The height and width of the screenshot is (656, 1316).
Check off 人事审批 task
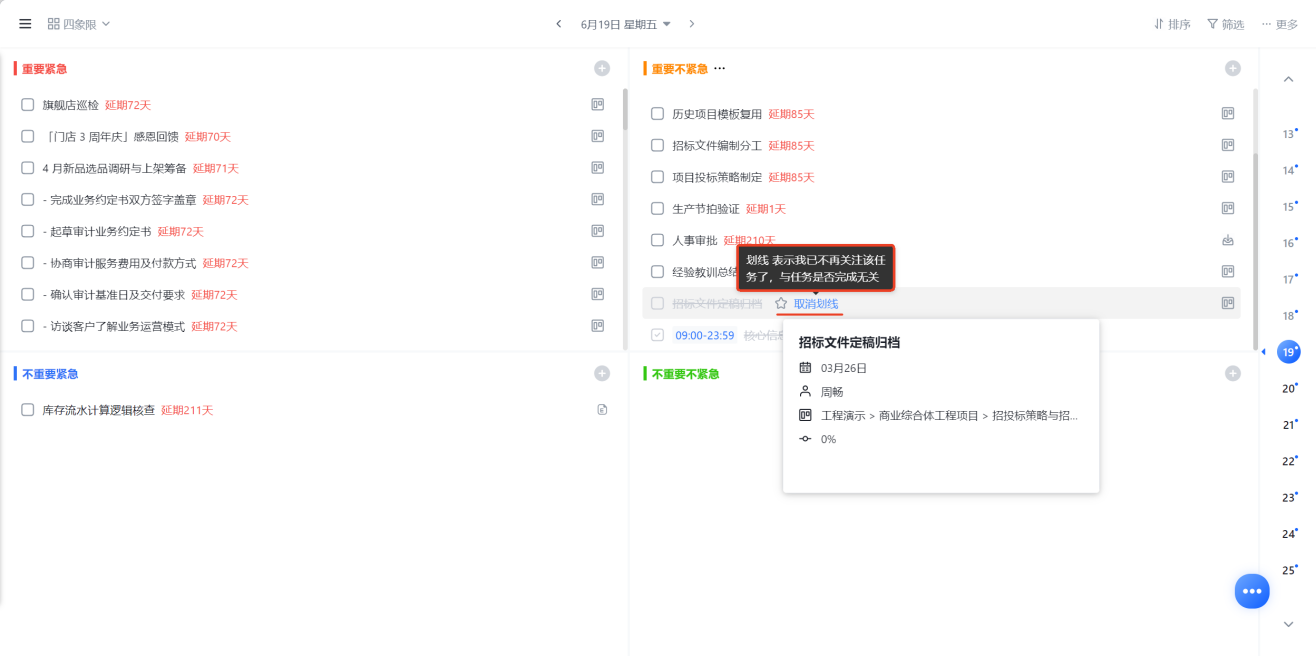(x=657, y=240)
